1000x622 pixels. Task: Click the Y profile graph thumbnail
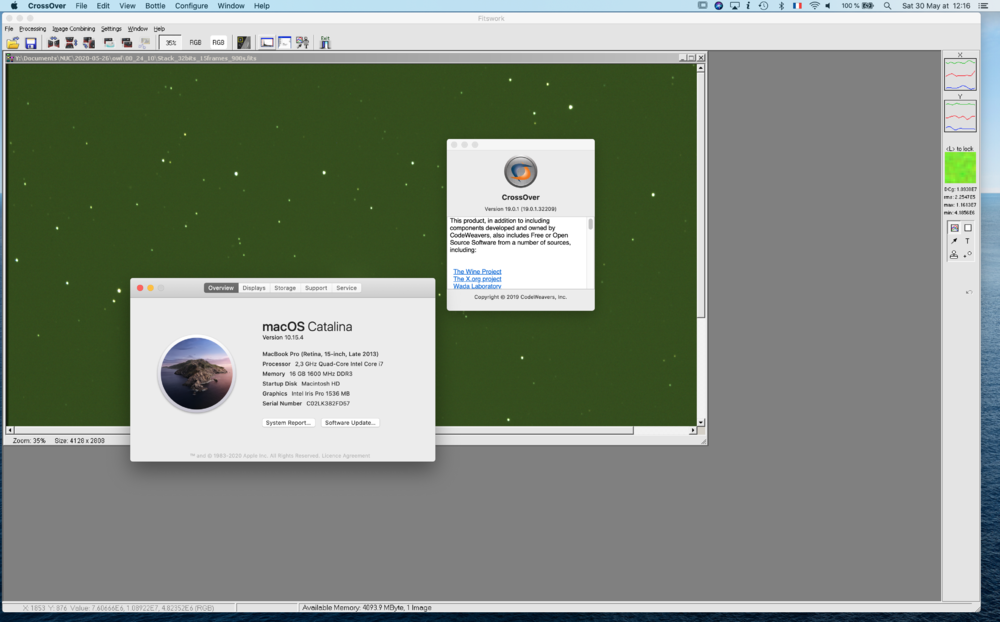[960, 116]
